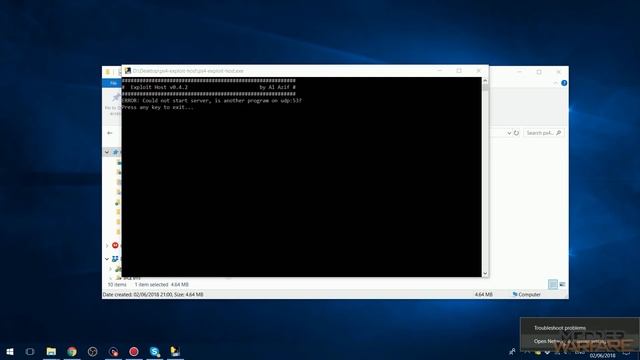Click the taskbar date 02/06/2018
This screenshot has width=640, height=360.
[x=602, y=356]
